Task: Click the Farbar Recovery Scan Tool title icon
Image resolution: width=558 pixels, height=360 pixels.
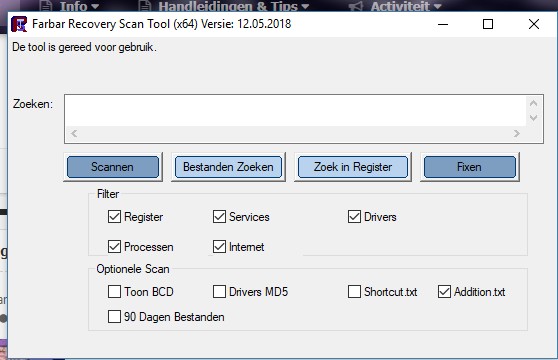Action: point(19,24)
